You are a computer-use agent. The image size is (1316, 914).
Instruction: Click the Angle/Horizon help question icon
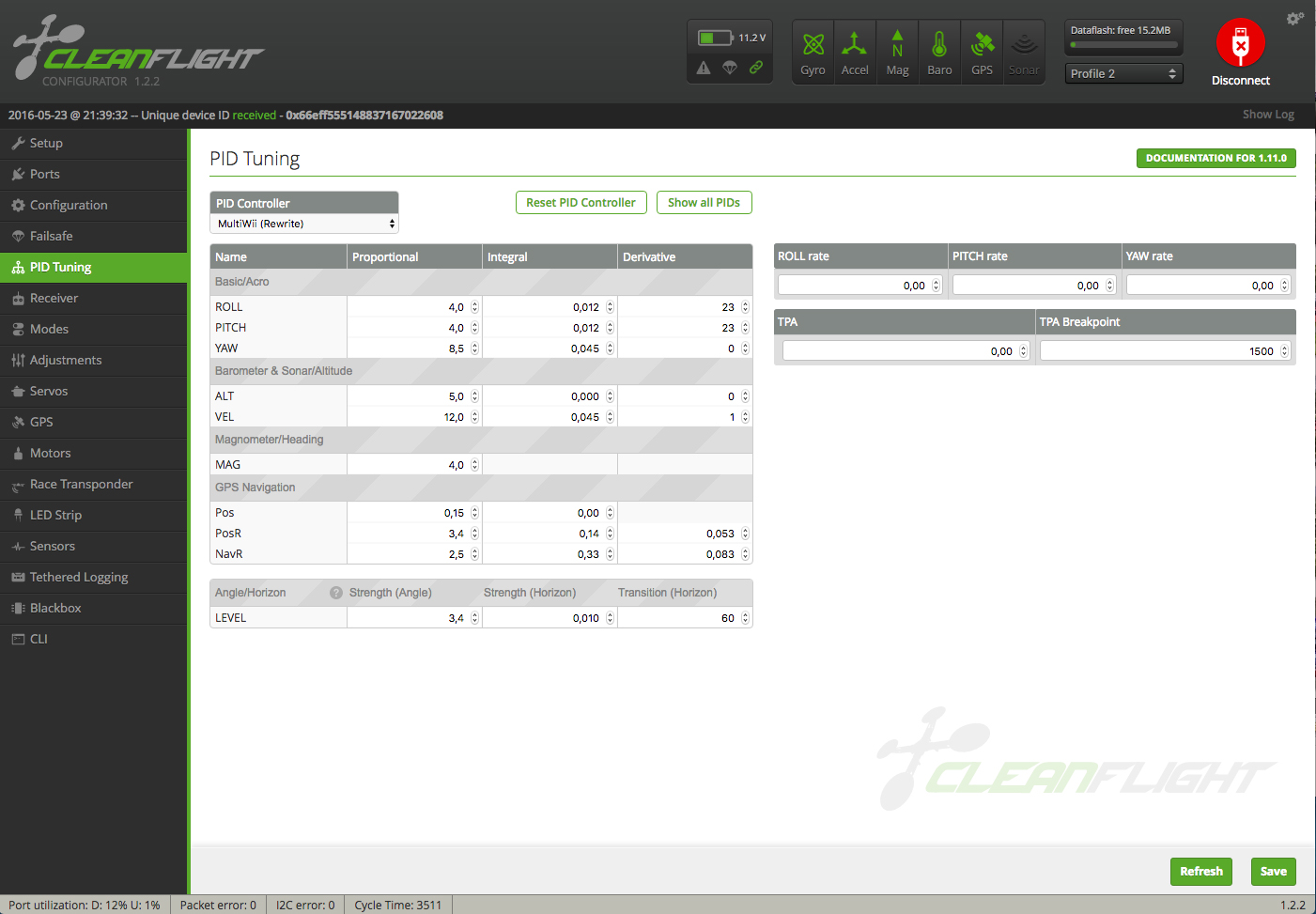pos(336,593)
